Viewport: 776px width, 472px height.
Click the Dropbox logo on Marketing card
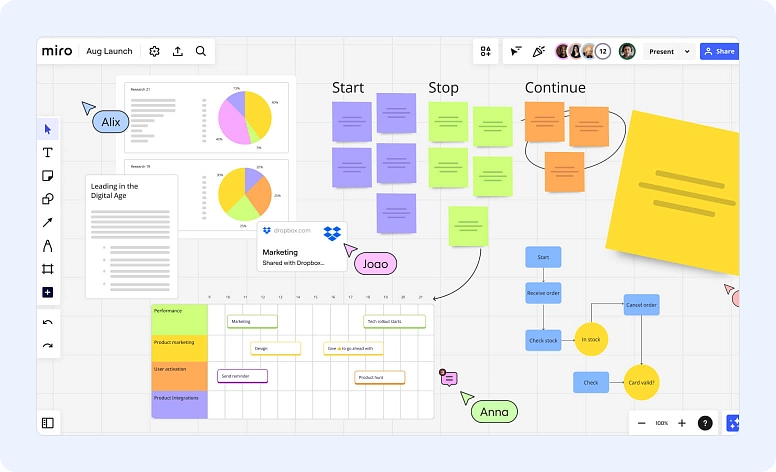(x=332, y=233)
